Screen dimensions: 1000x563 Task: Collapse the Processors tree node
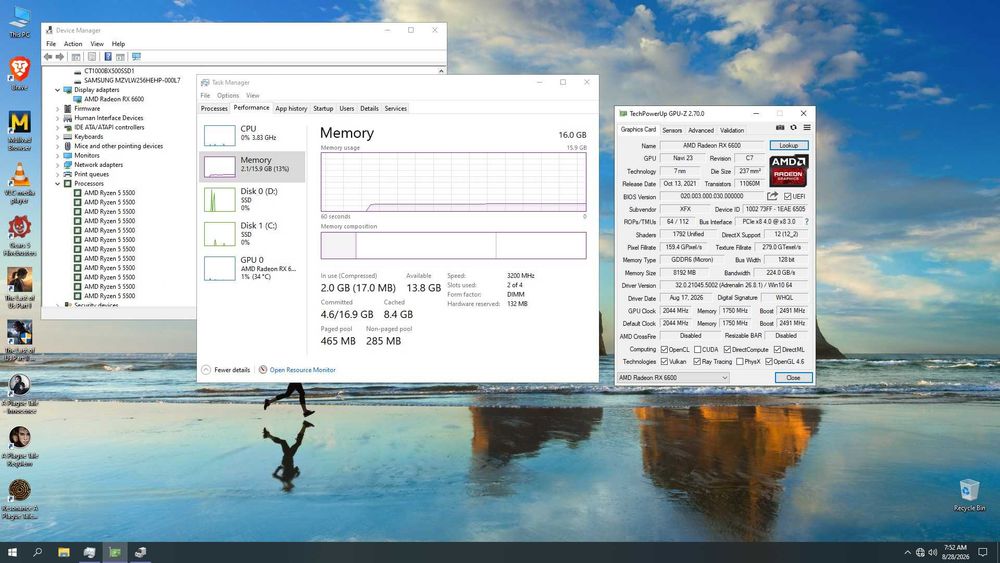click(57, 184)
